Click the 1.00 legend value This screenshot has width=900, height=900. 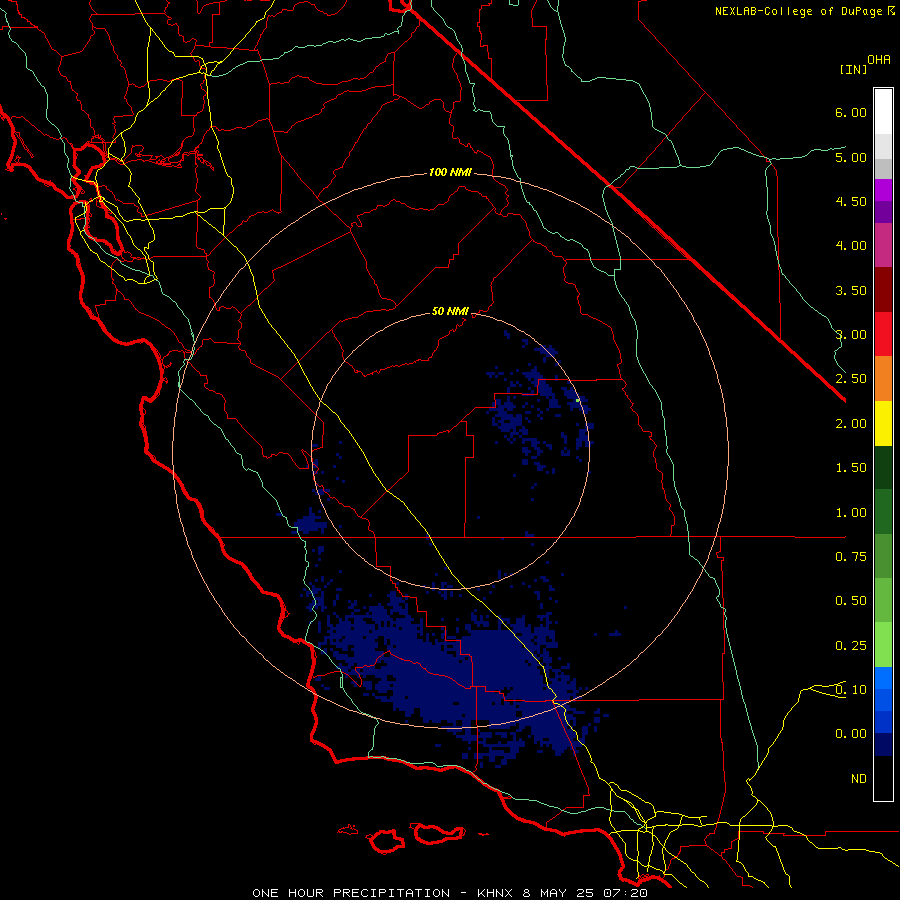click(x=851, y=513)
